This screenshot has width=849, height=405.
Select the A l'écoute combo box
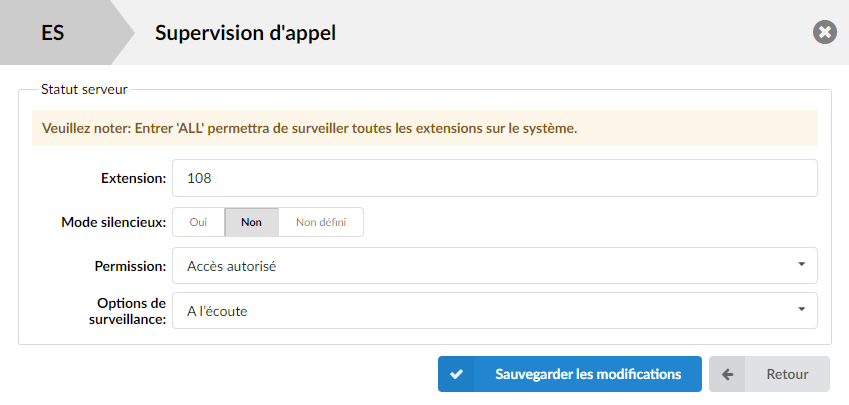495,311
